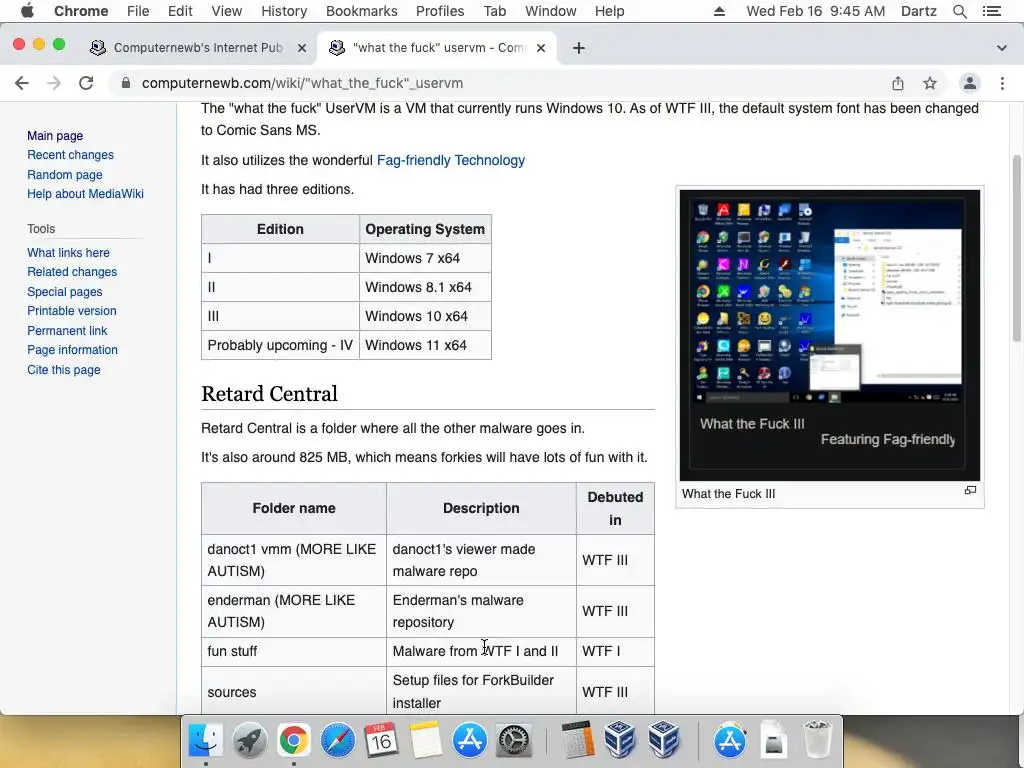Open the Apple menu
Viewport: 1024px width, 768px height.
[27, 11]
